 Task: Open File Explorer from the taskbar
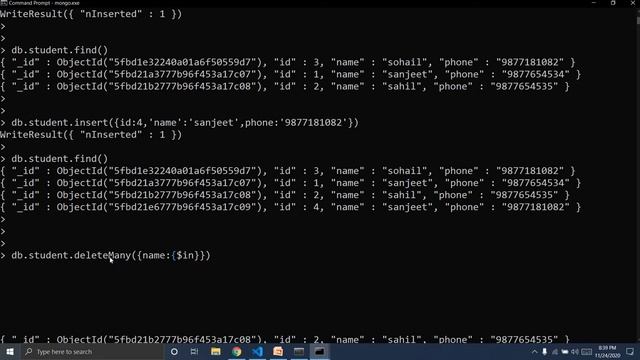click(216, 351)
